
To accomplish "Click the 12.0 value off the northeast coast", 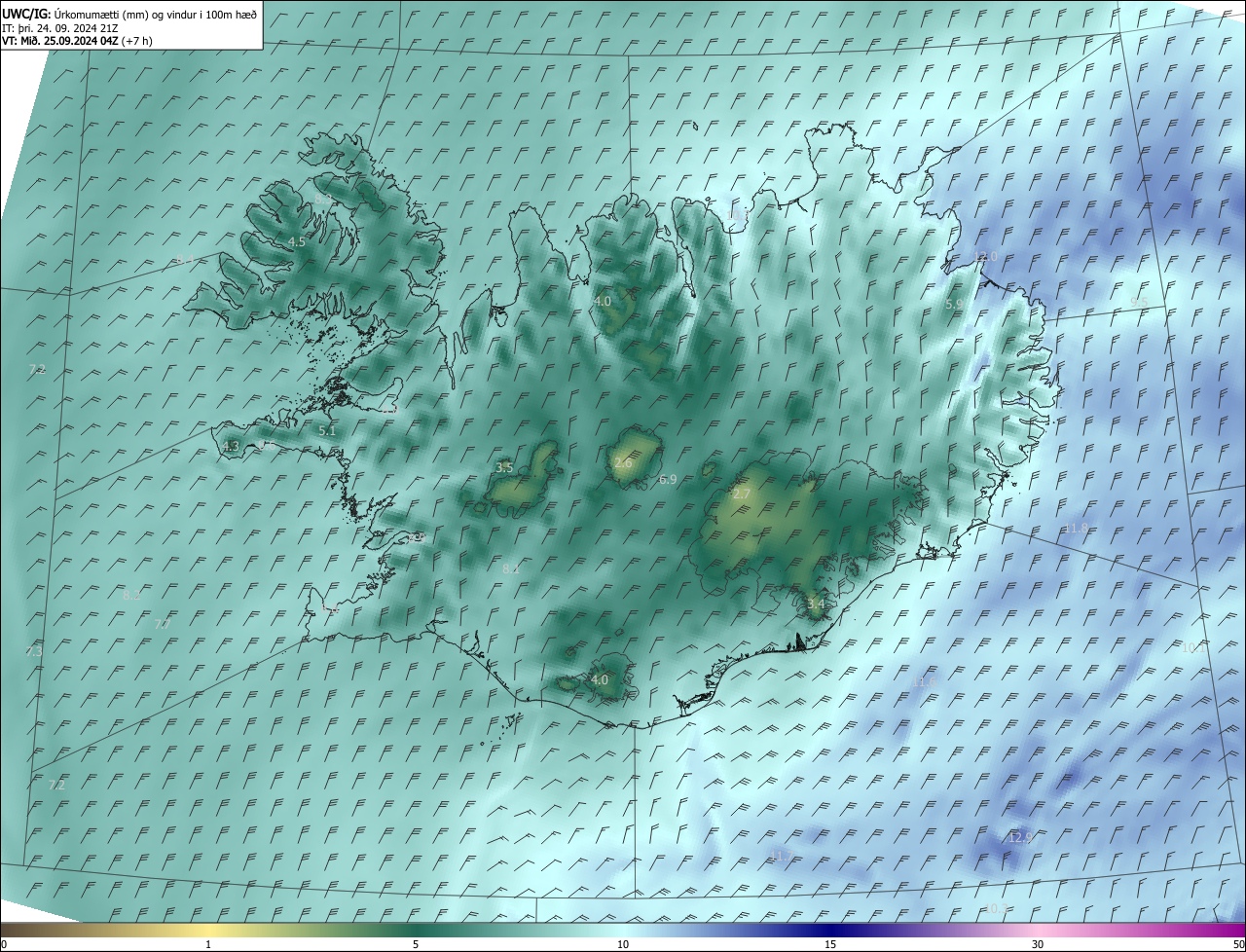I will tap(986, 256).
